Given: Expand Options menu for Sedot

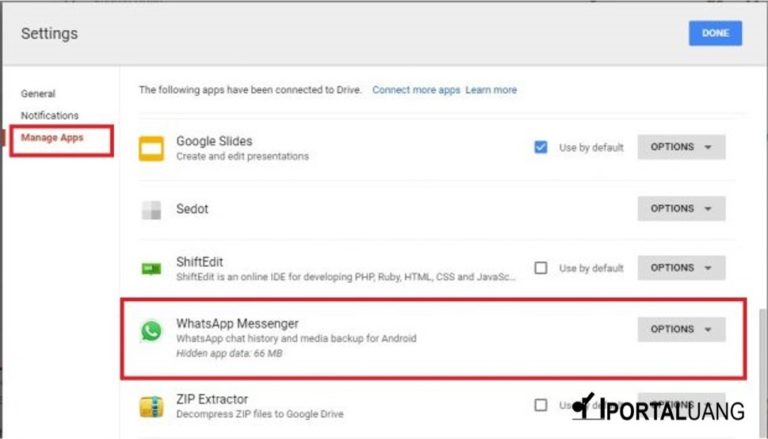Looking at the screenshot, I should point(681,209).
